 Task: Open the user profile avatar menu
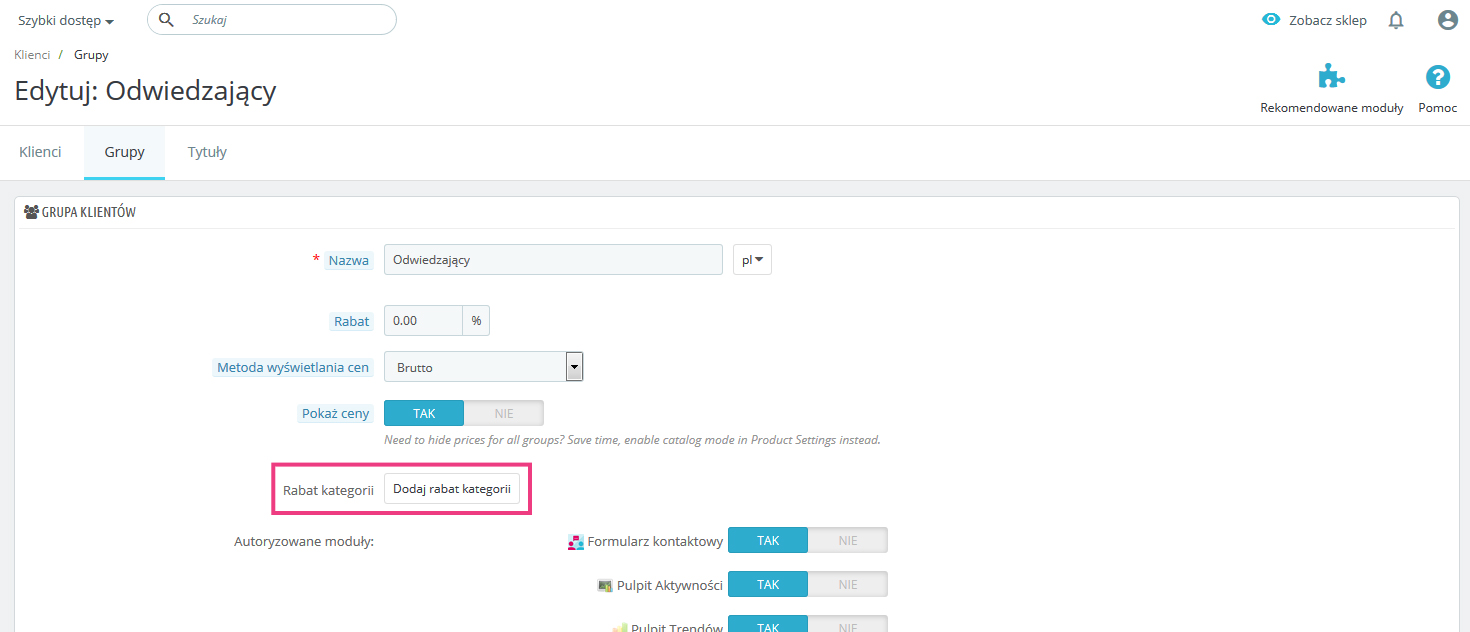tap(1447, 20)
